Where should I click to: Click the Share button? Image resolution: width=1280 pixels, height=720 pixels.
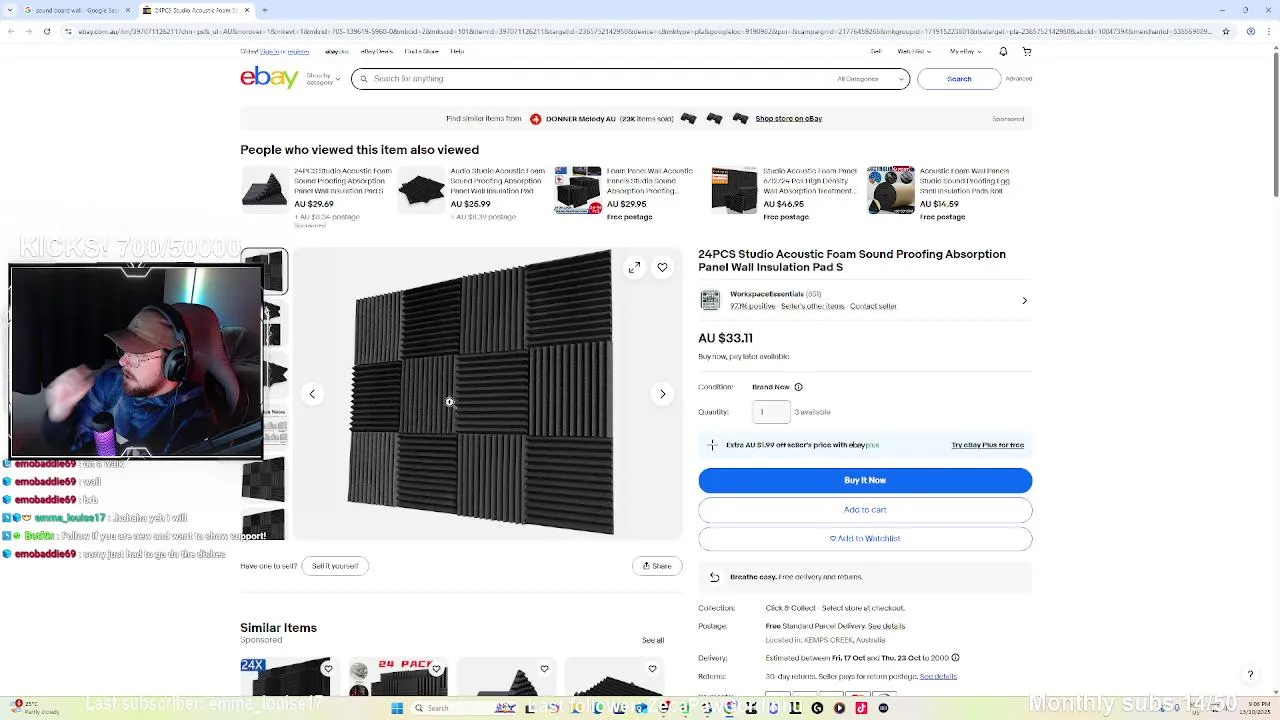(657, 566)
